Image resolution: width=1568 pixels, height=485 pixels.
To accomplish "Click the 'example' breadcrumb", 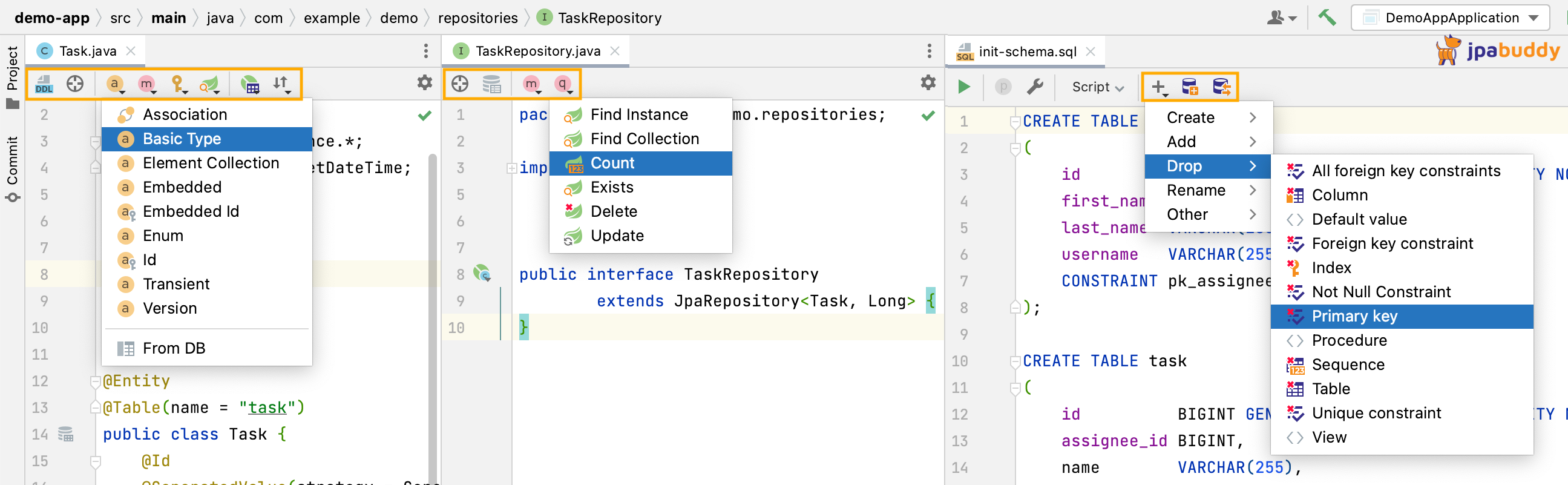I will click(332, 18).
